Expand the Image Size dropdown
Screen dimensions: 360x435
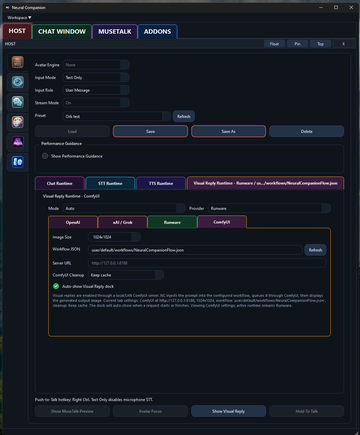click(114, 237)
